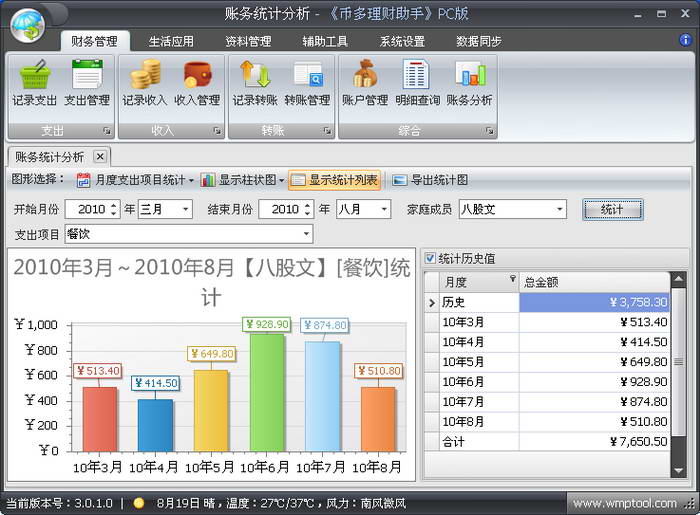Viewport: 700px width, 515px height.
Task: Select the 10年4月 table row
Action: 547,342
